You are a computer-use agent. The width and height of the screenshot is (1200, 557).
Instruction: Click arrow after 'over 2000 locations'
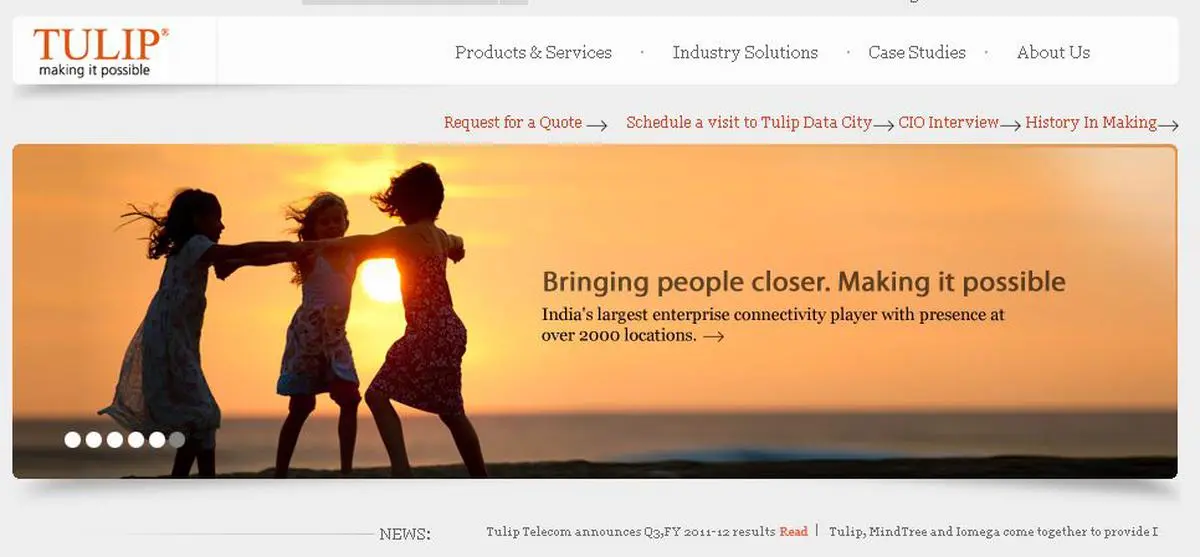pyautogui.click(x=713, y=337)
